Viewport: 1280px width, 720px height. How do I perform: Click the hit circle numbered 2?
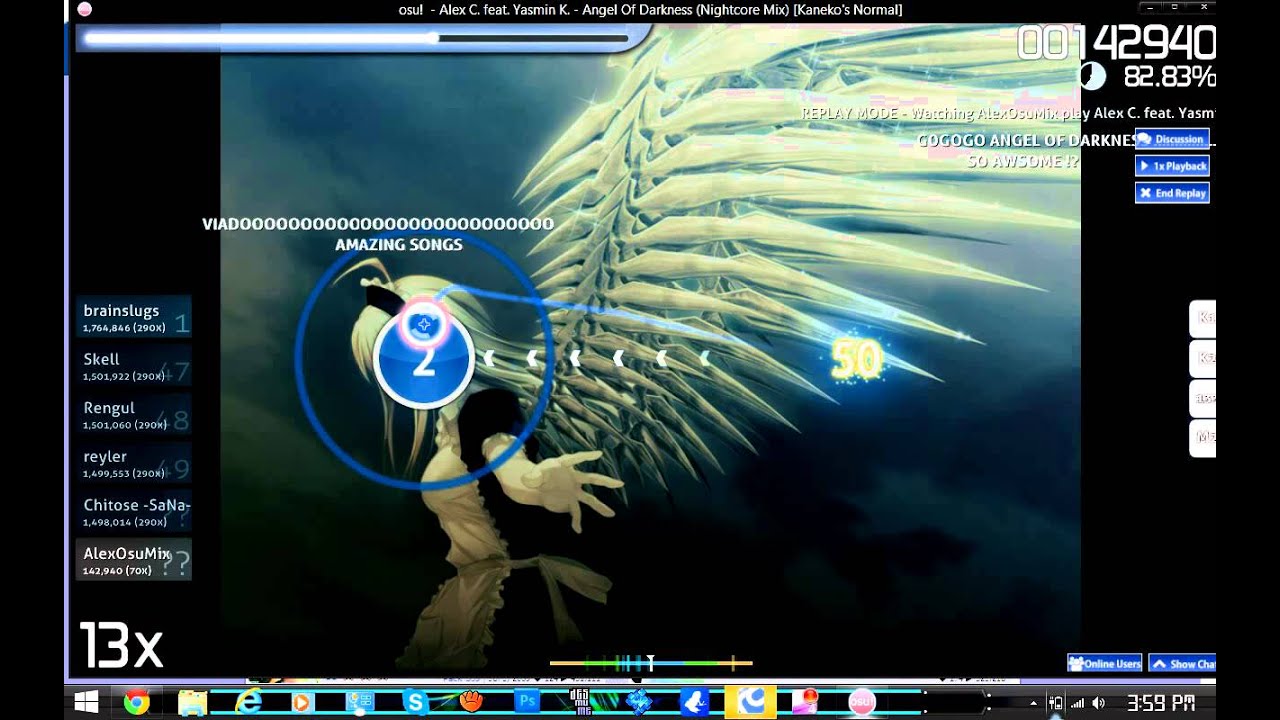click(x=423, y=360)
